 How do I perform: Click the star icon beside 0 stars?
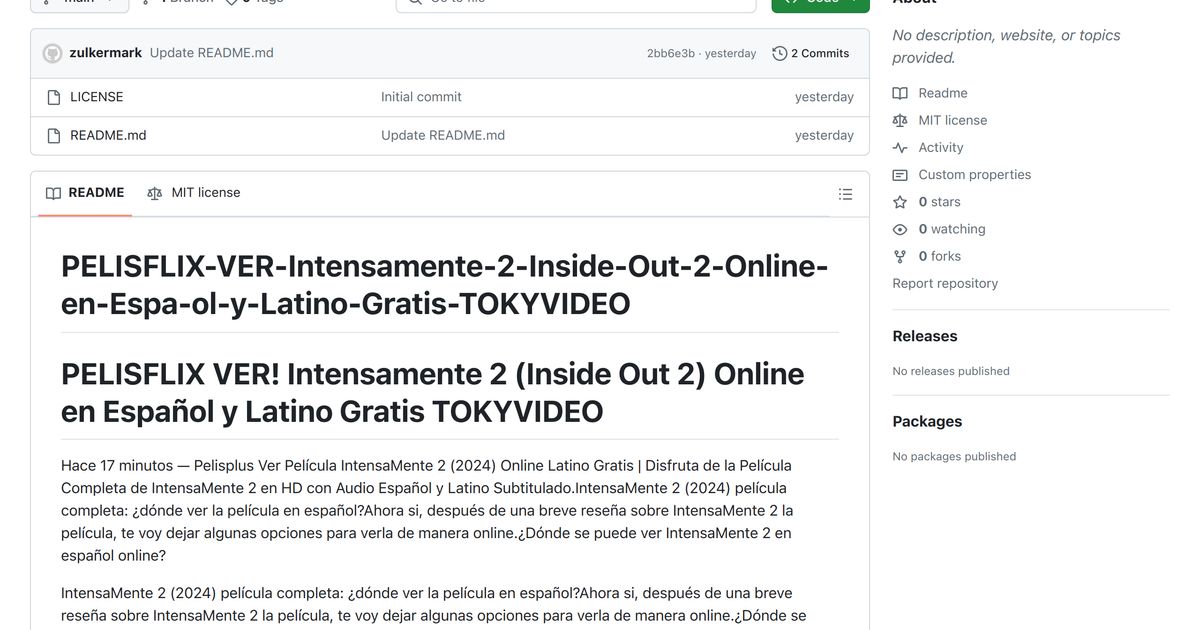point(900,202)
